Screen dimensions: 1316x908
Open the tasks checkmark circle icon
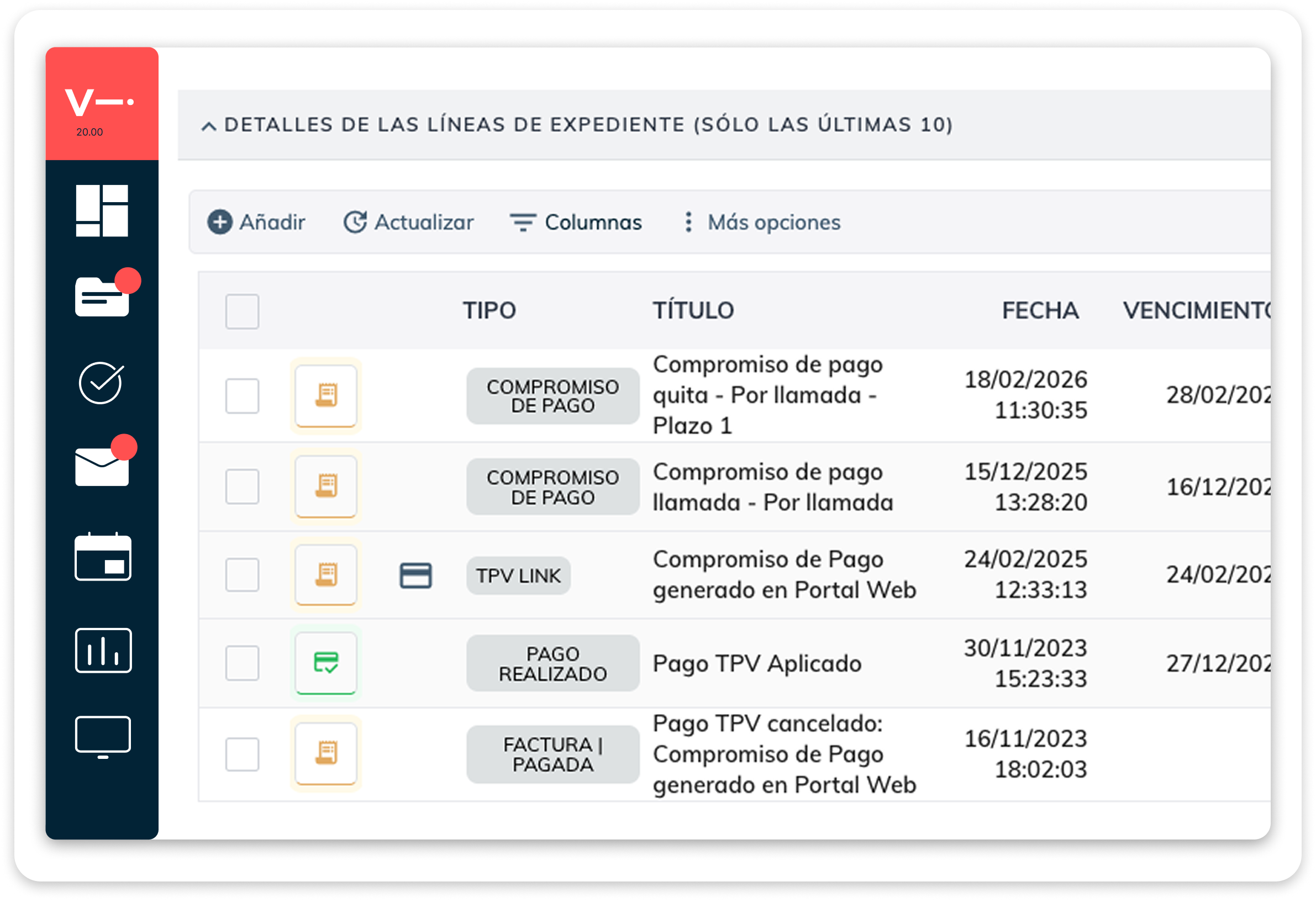click(101, 383)
